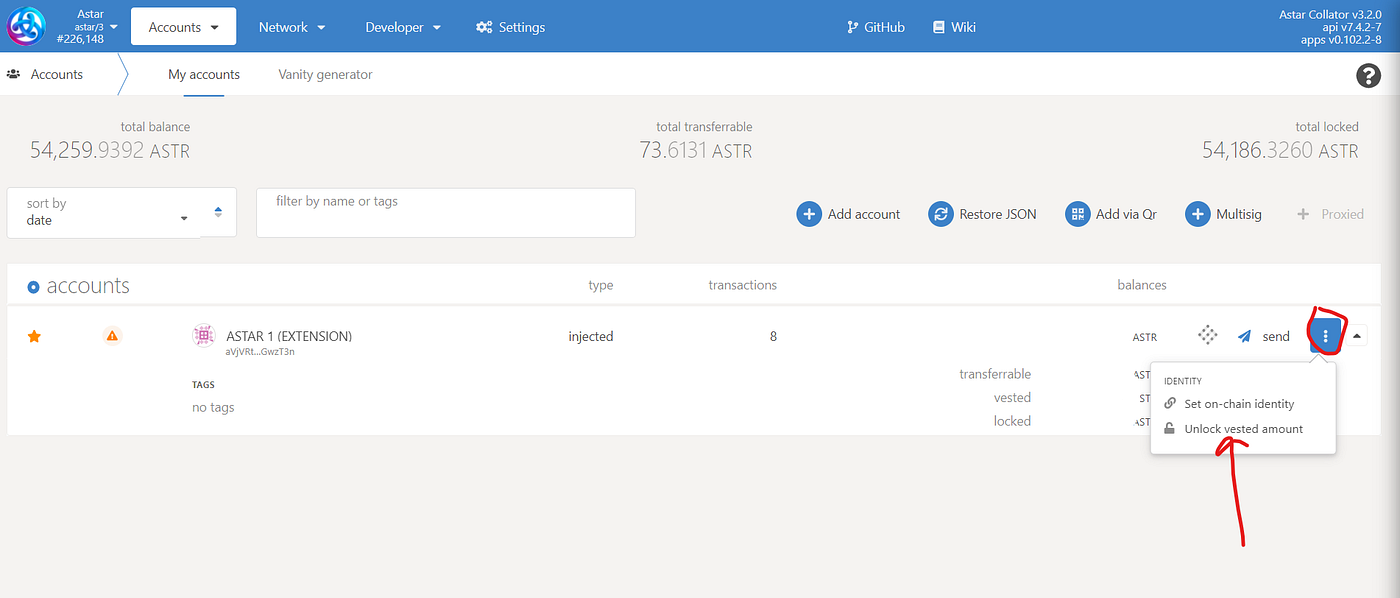Click the Settings gears icon

click(x=484, y=27)
